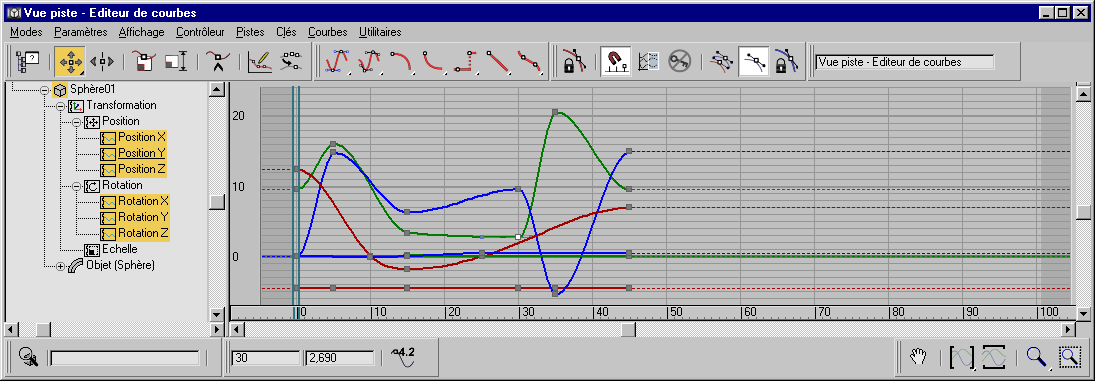The height and width of the screenshot is (381, 1095).
Task: Collapse the Rotation branch
Action: [77, 186]
